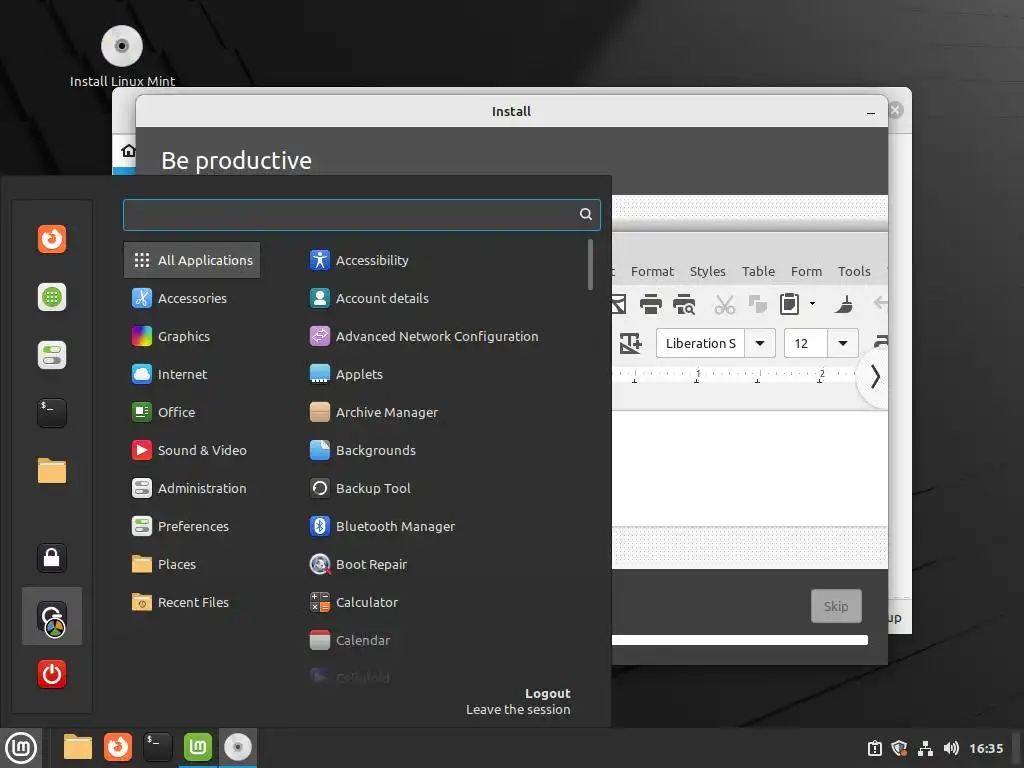Launch Advanced Network Configuration
The height and width of the screenshot is (768, 1024).
[x=424, y=336]
